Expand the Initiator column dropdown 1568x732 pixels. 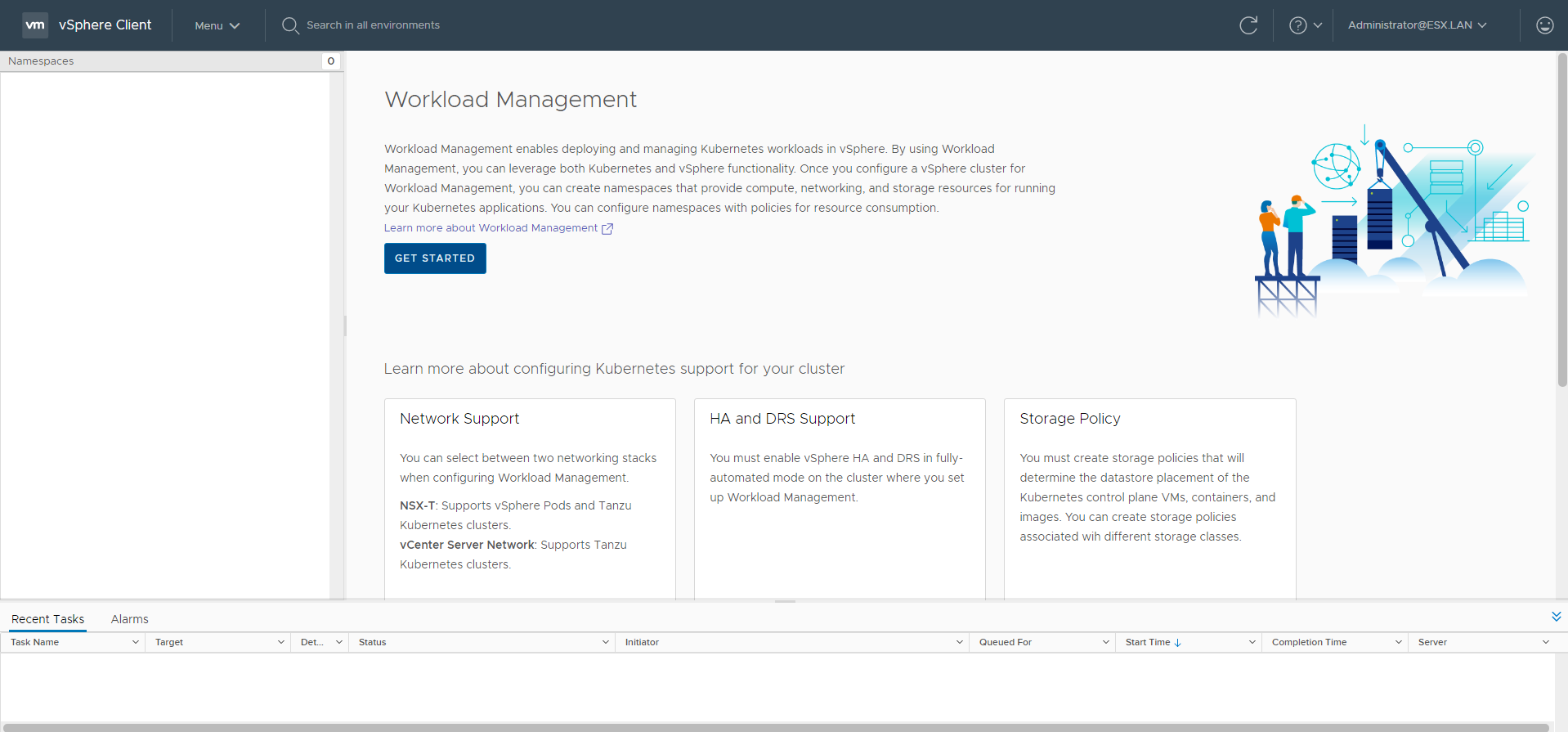click(x=959, y=643)
